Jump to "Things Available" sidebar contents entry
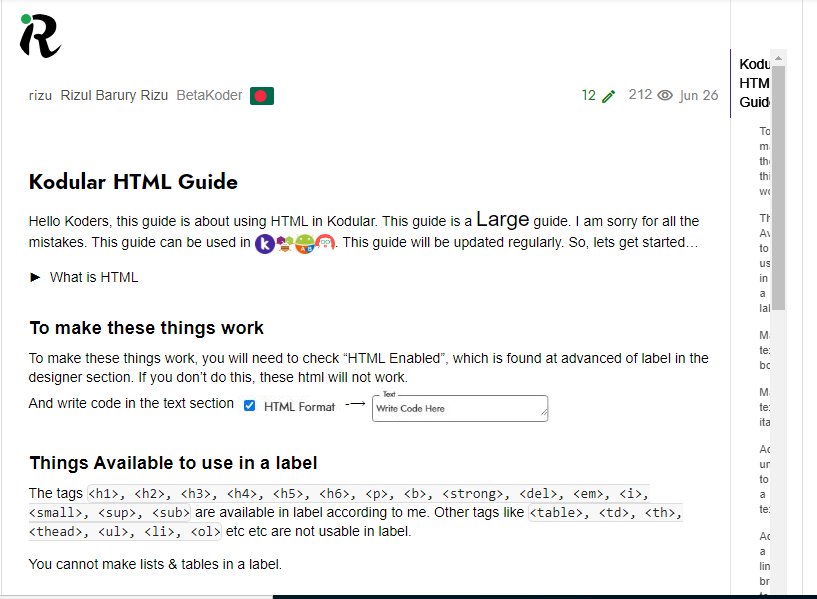817x599 pixels. point(764,263)
